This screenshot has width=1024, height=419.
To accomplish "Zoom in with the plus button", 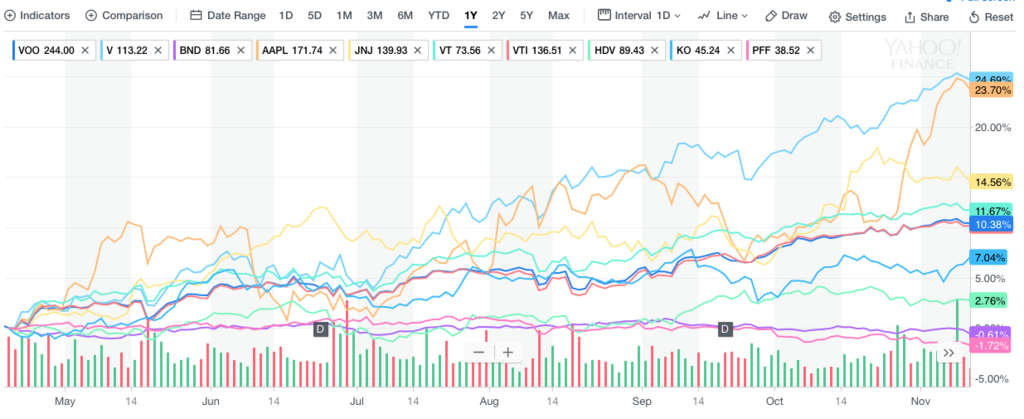I will (x=507, y=352).
